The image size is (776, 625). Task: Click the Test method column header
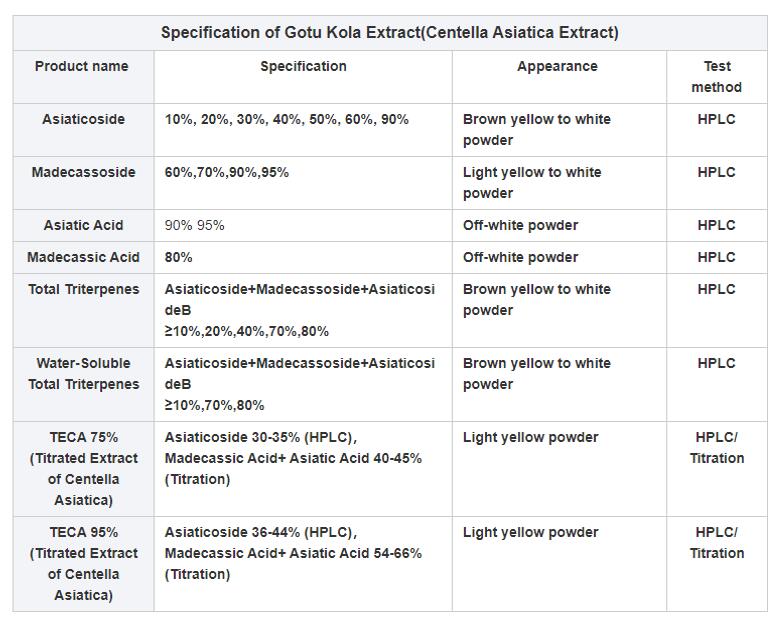(x=716, y=77)
